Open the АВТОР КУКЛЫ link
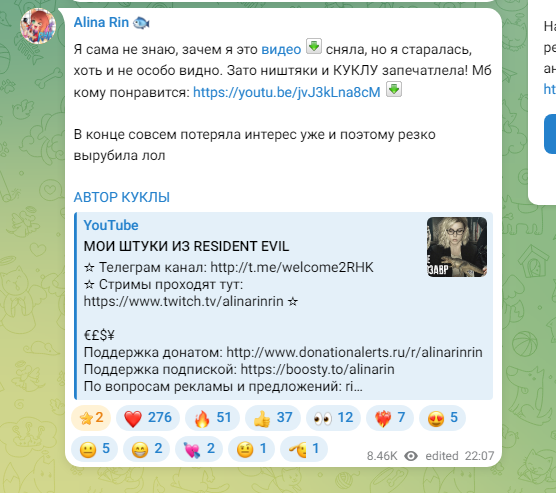Screen dimensions: 556x493 pyautogui.click(x=122, y=197)
